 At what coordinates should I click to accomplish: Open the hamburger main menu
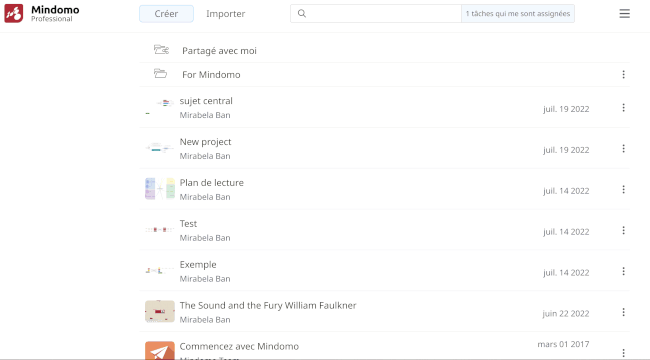[x=625, y=14]
